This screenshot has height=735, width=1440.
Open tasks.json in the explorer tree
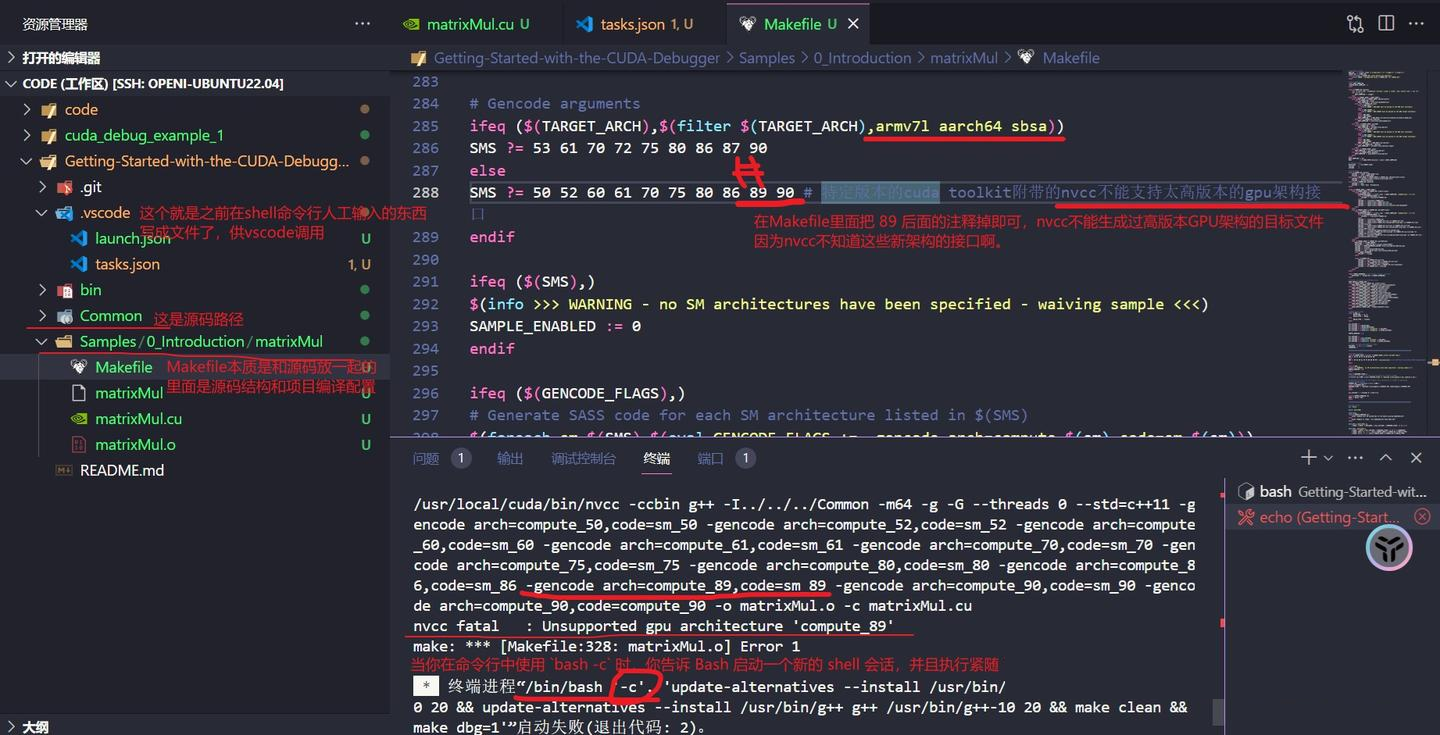(x=127, y=264)
